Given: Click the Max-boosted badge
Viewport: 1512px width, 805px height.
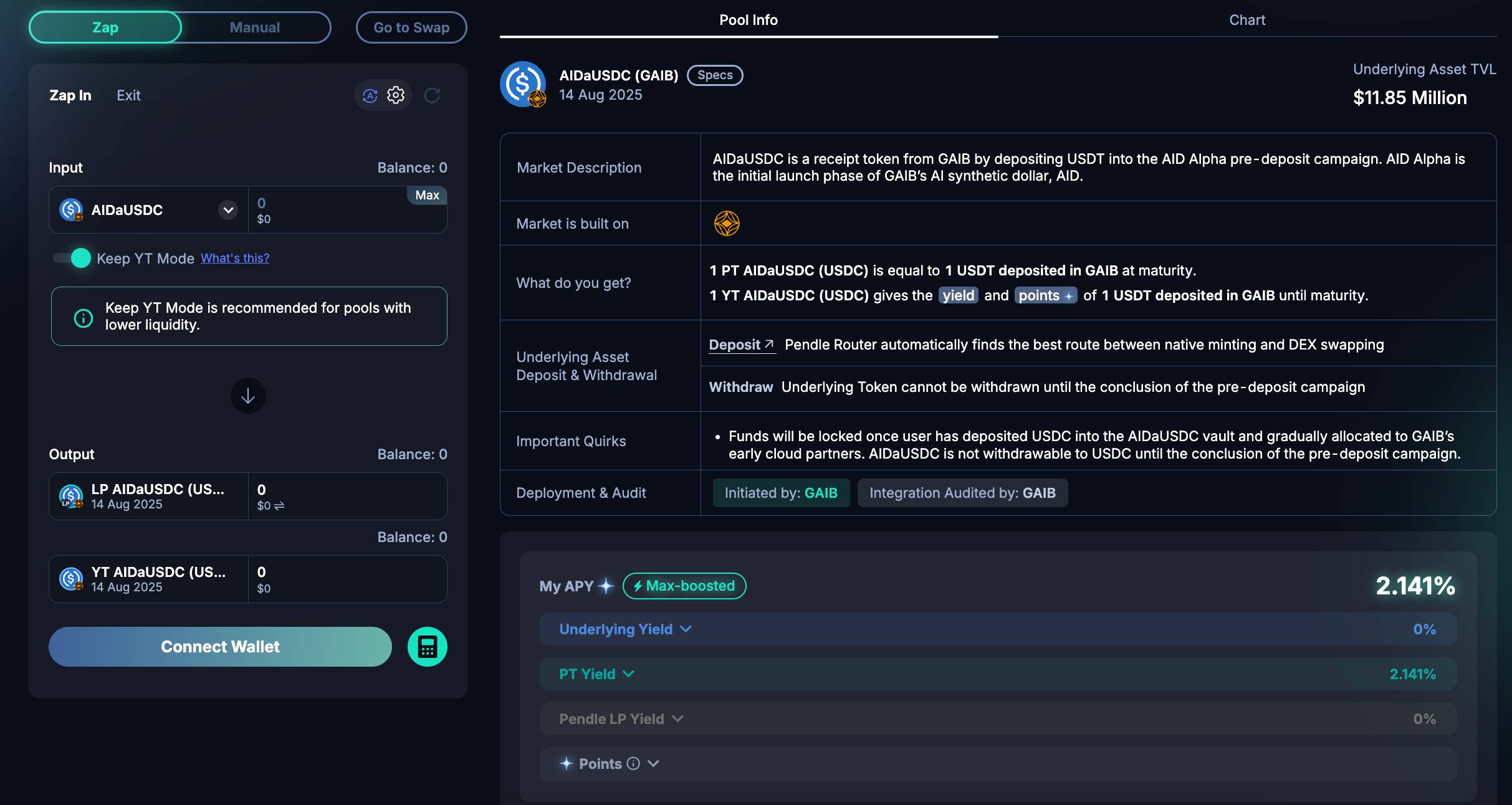Looking at the screenshot, I should 684,586.
